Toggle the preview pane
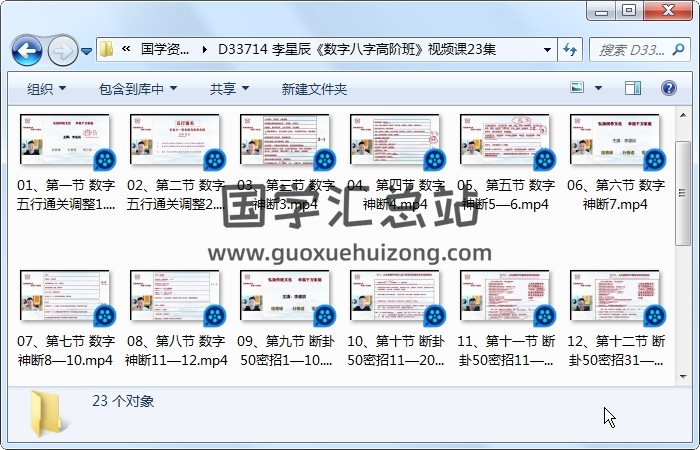The width and height of the screenshot is (700, 450). coord(632,89)
